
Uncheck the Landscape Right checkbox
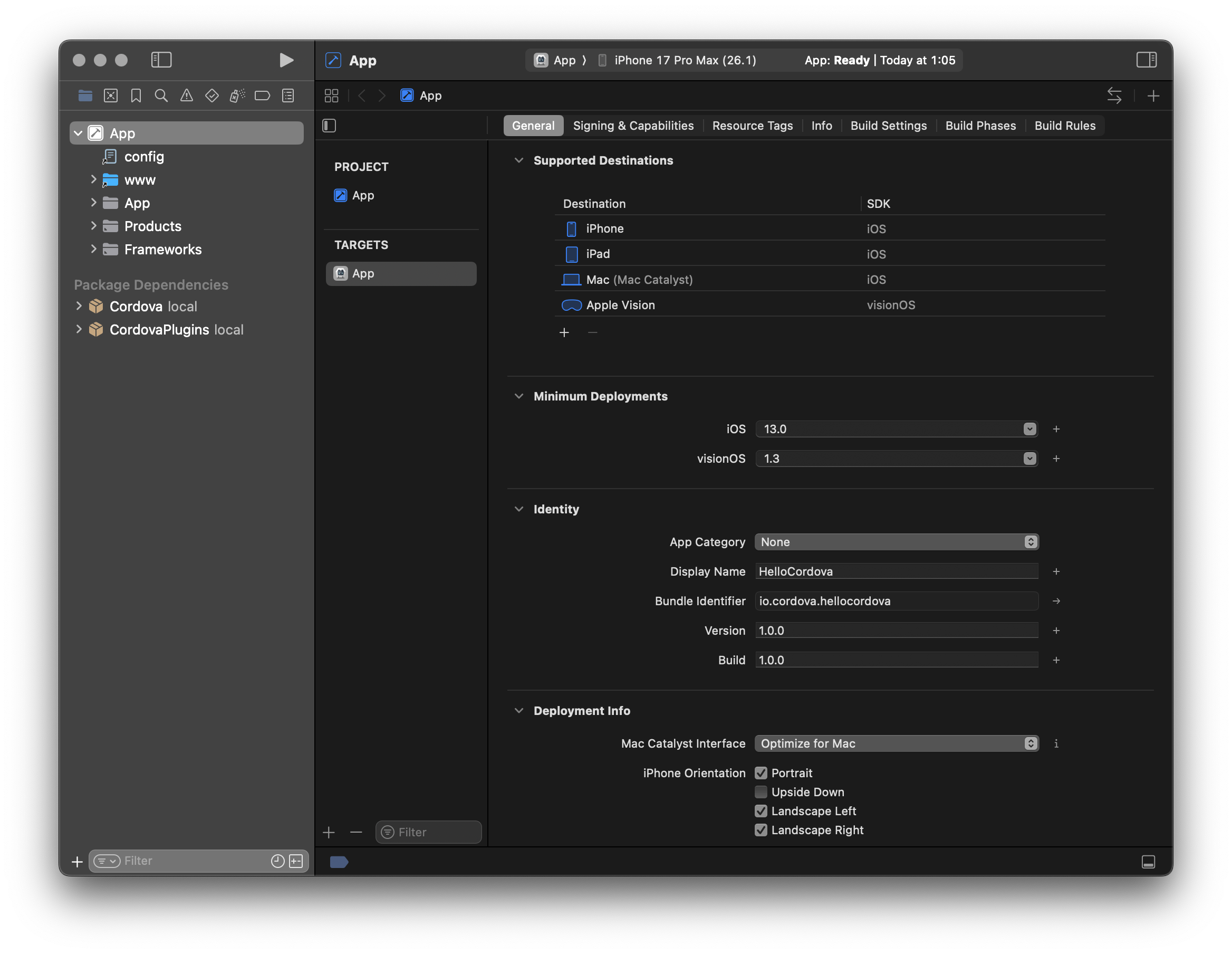click(x=761, y=830)
